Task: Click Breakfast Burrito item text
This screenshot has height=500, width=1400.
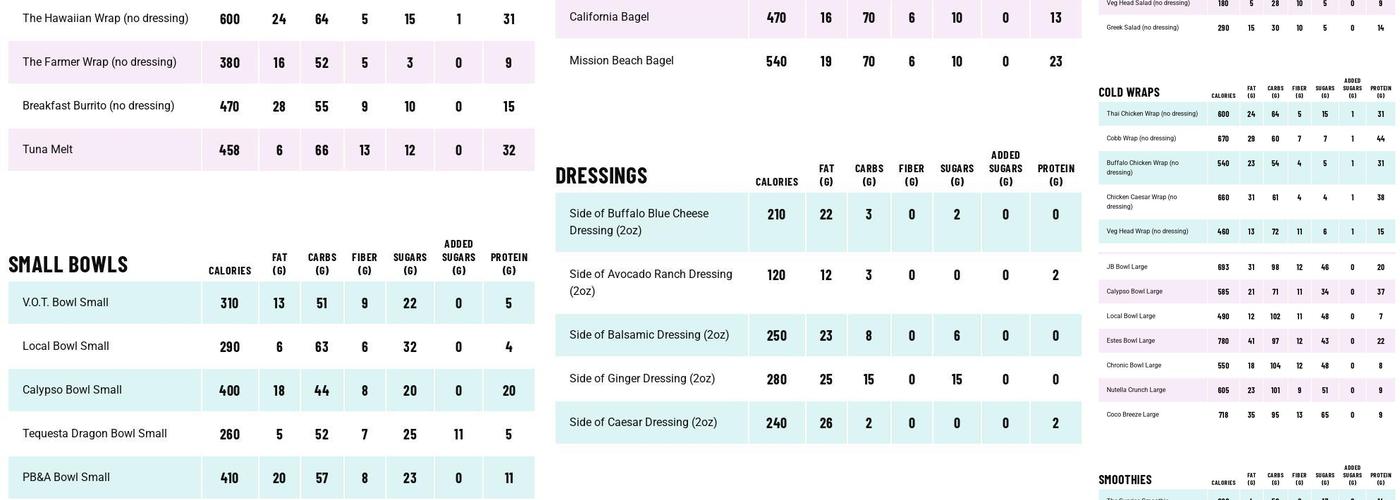Action: click(x=98, y=106)
